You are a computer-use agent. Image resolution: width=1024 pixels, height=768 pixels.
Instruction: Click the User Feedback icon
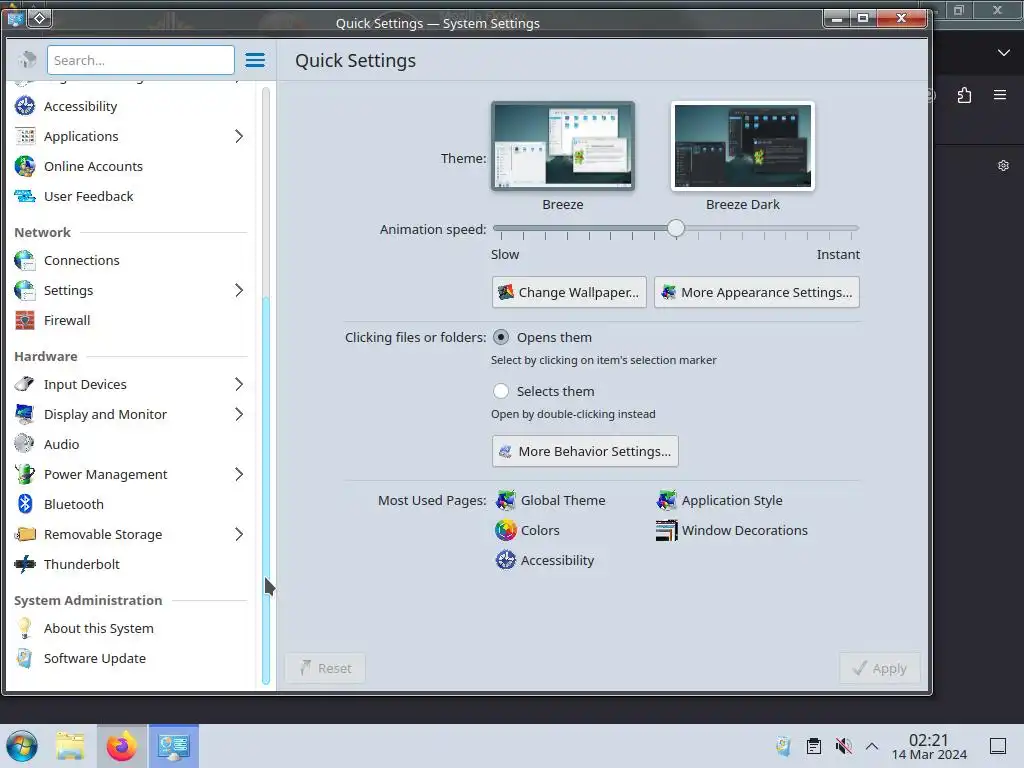25,196
